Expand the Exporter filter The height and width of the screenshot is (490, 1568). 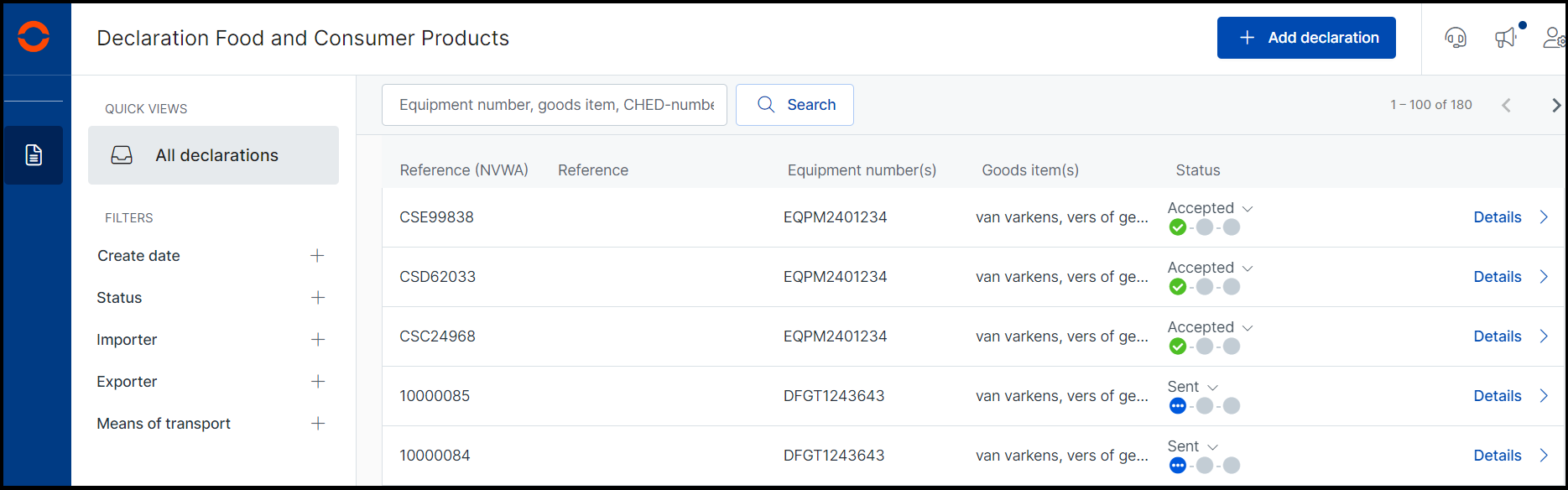coord(317,382)
